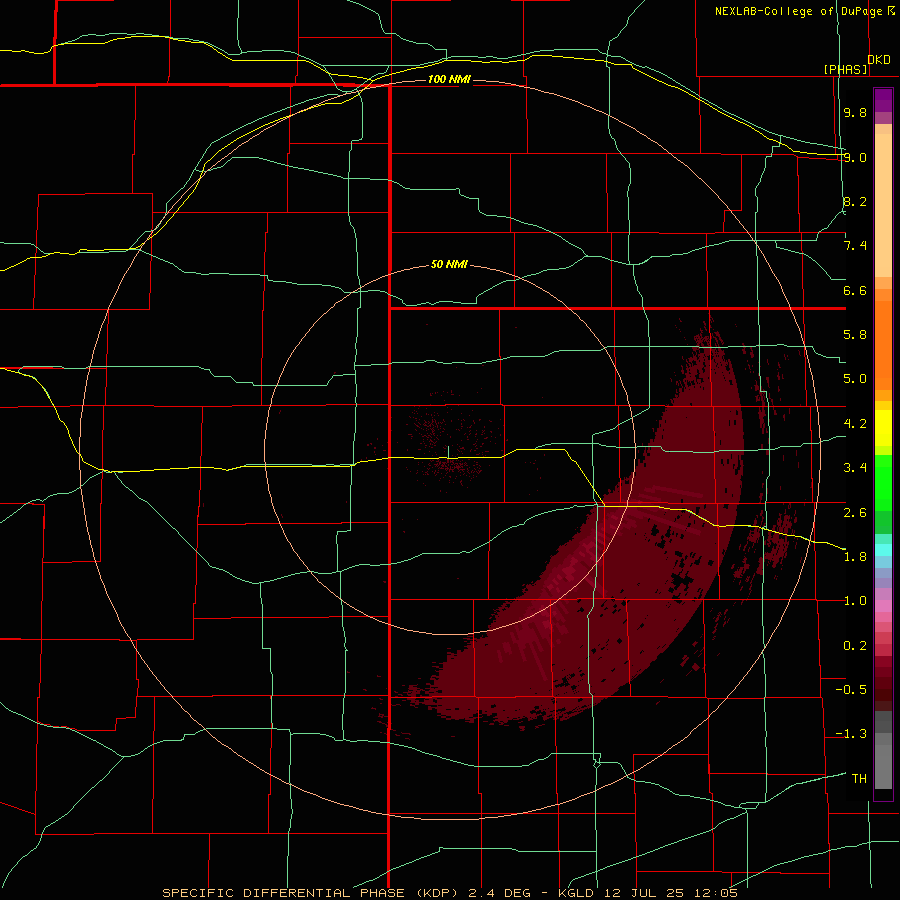Click the 2.6 scale value
Screen dimensions: 900x900
point(855,513)
